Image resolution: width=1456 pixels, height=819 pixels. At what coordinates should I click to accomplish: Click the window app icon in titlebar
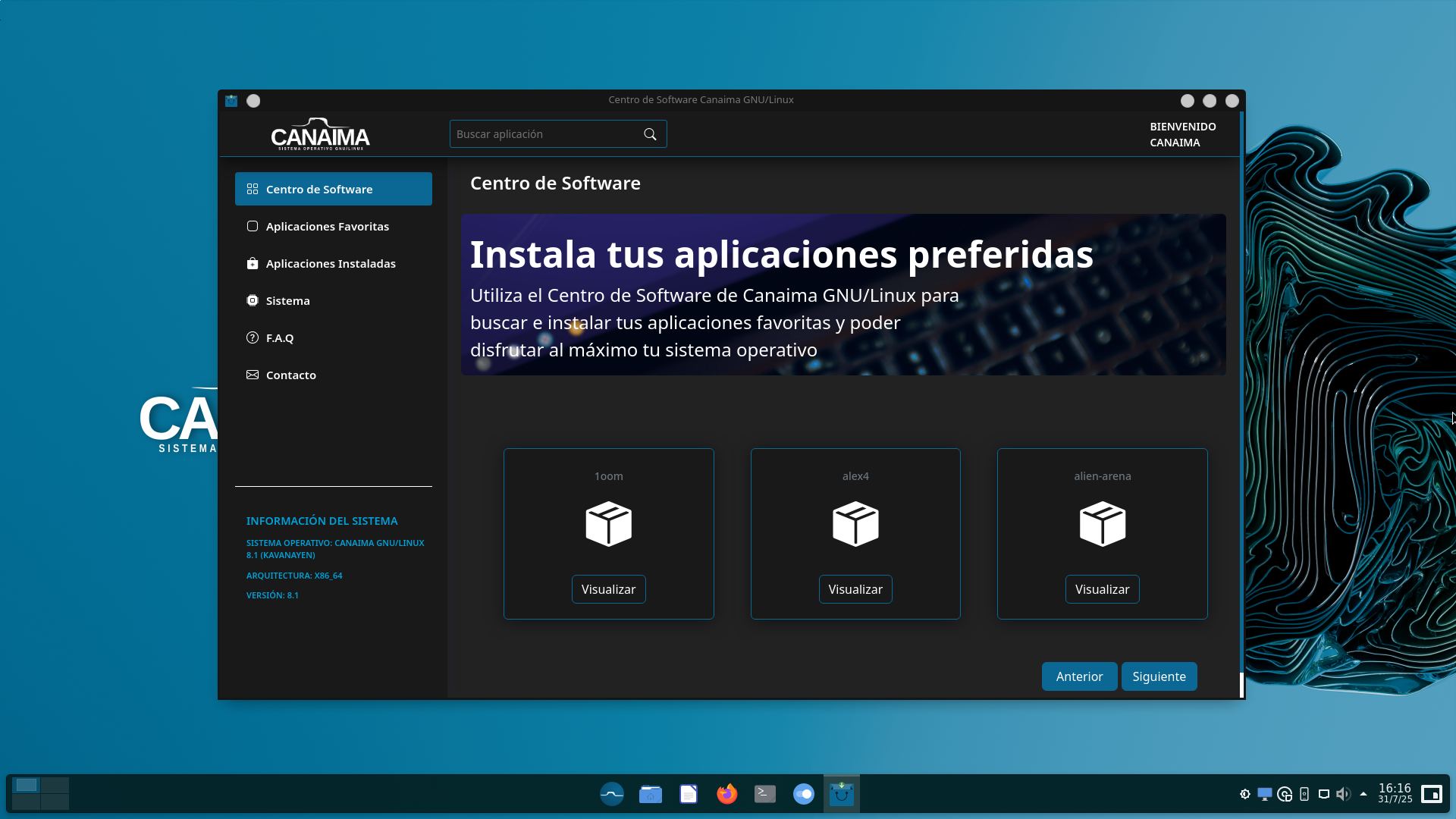coord(231,100)
